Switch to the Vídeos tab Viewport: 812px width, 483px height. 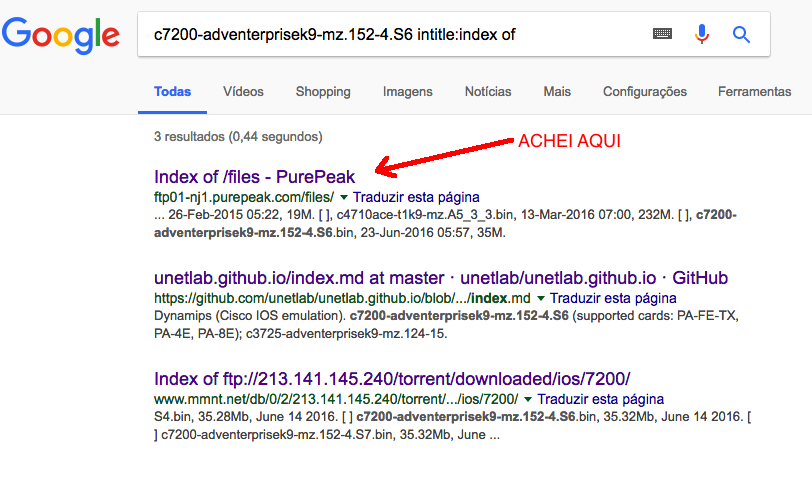[x=243, y=92]
